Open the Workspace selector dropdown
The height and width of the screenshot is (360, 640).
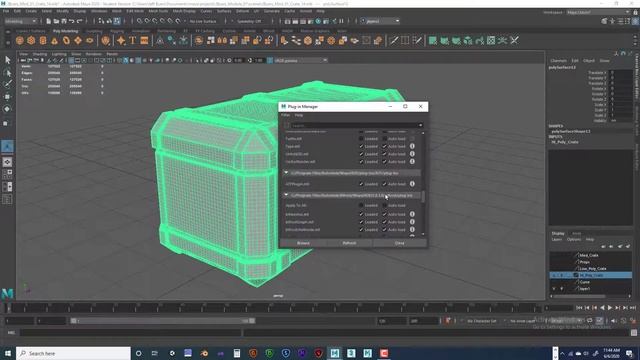pos(598,12)
